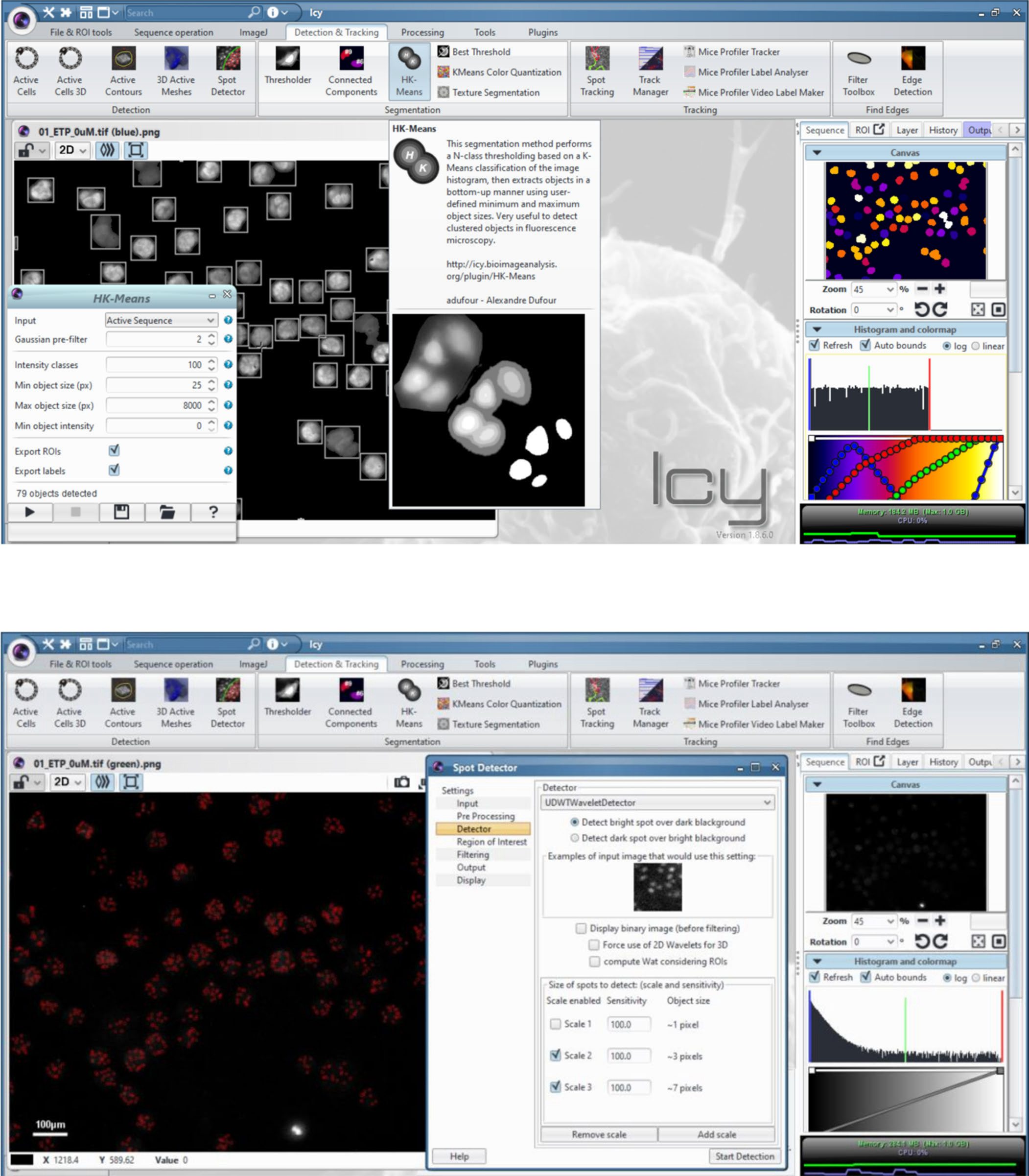Click the Start Detection button
Image resolution: width=1029 pixels, height=1176 pixels.
click(x=744, y=1156)
